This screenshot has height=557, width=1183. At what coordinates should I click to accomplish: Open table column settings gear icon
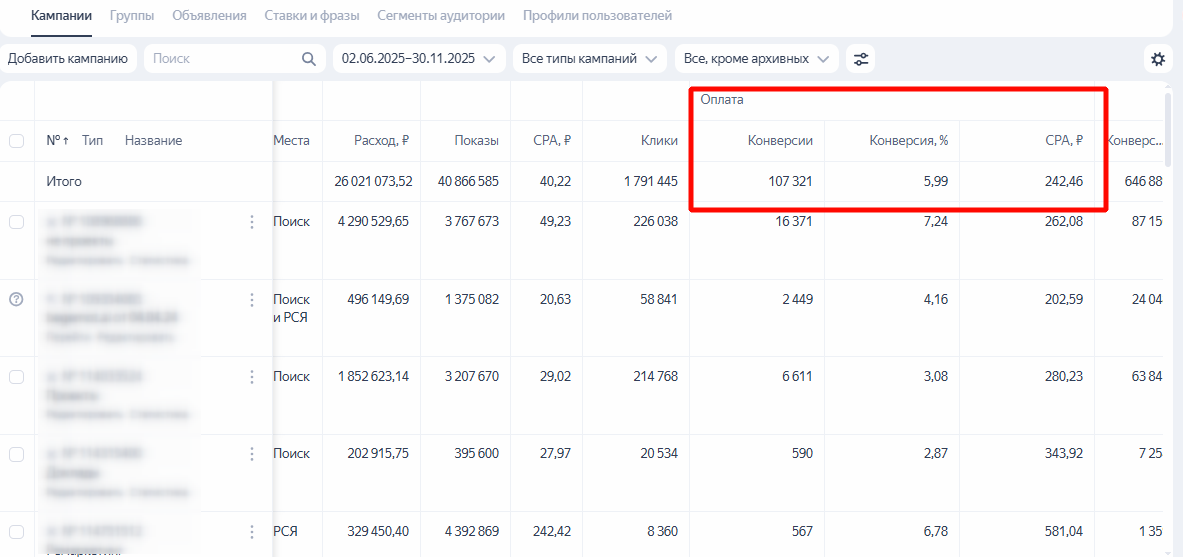tap(1158, 59)
